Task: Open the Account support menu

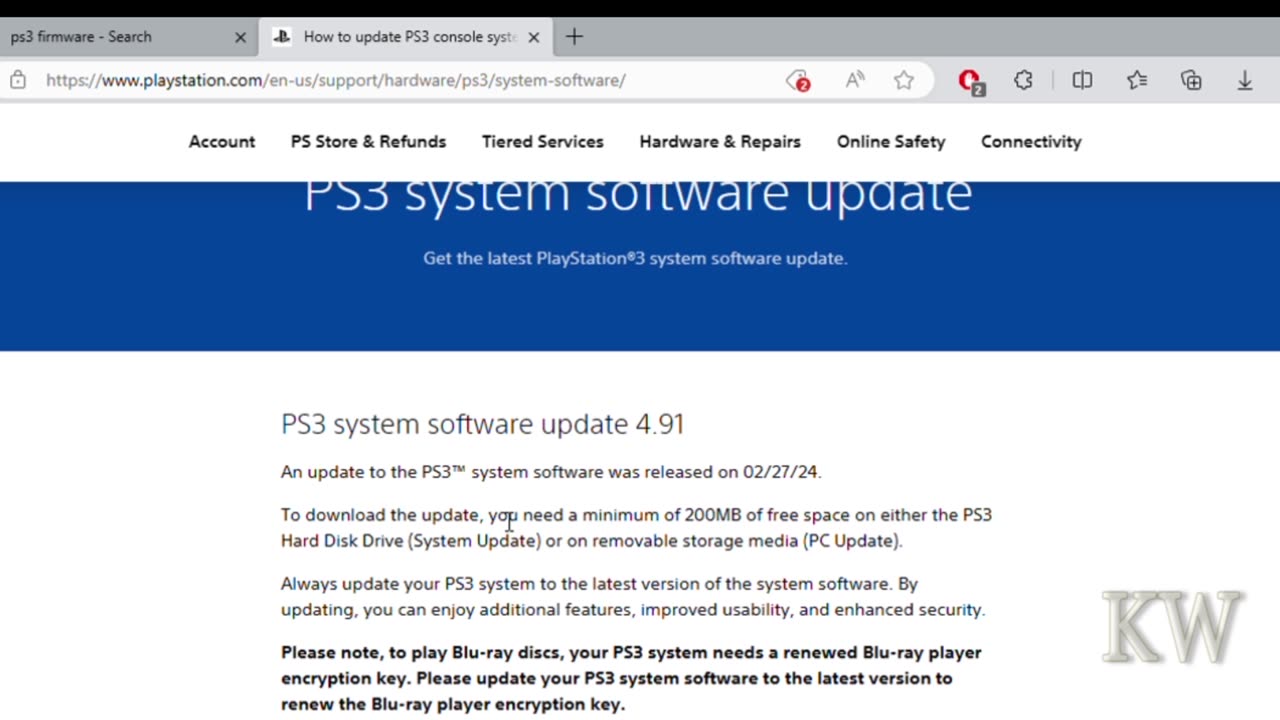Action: (x=222, y=142)
